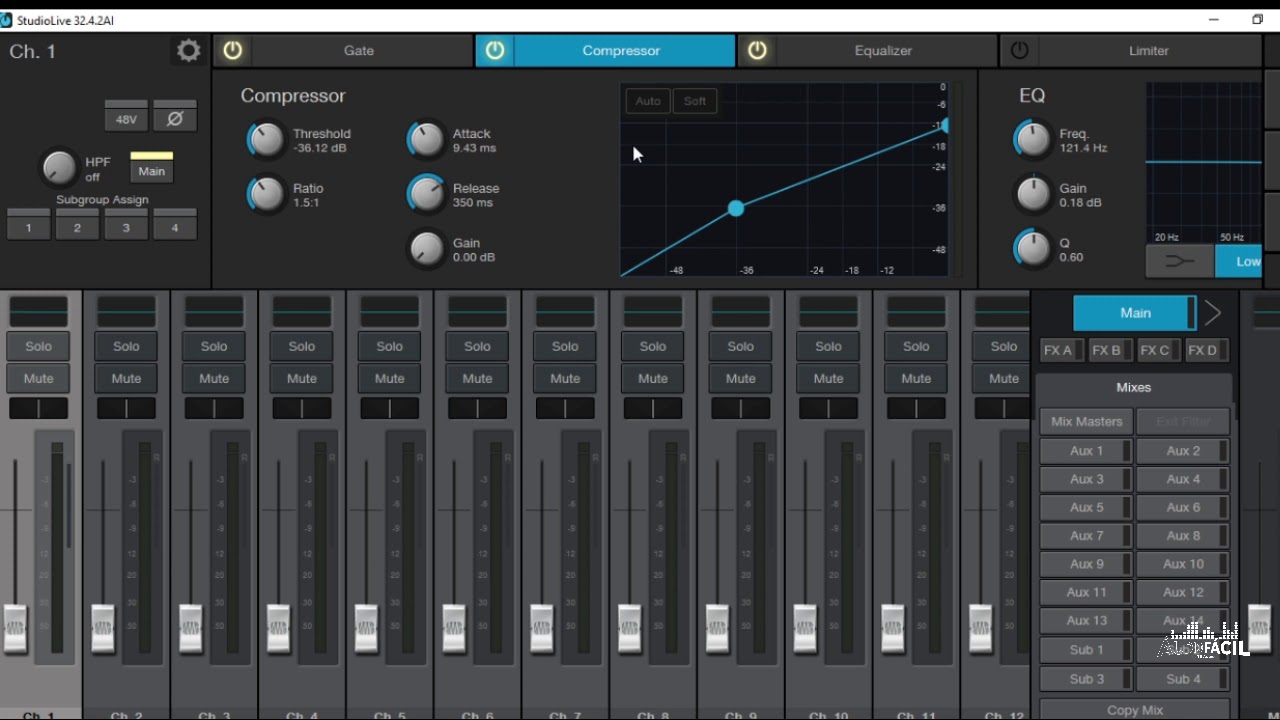Click the compressor Ratio knob

click(266, 195)
